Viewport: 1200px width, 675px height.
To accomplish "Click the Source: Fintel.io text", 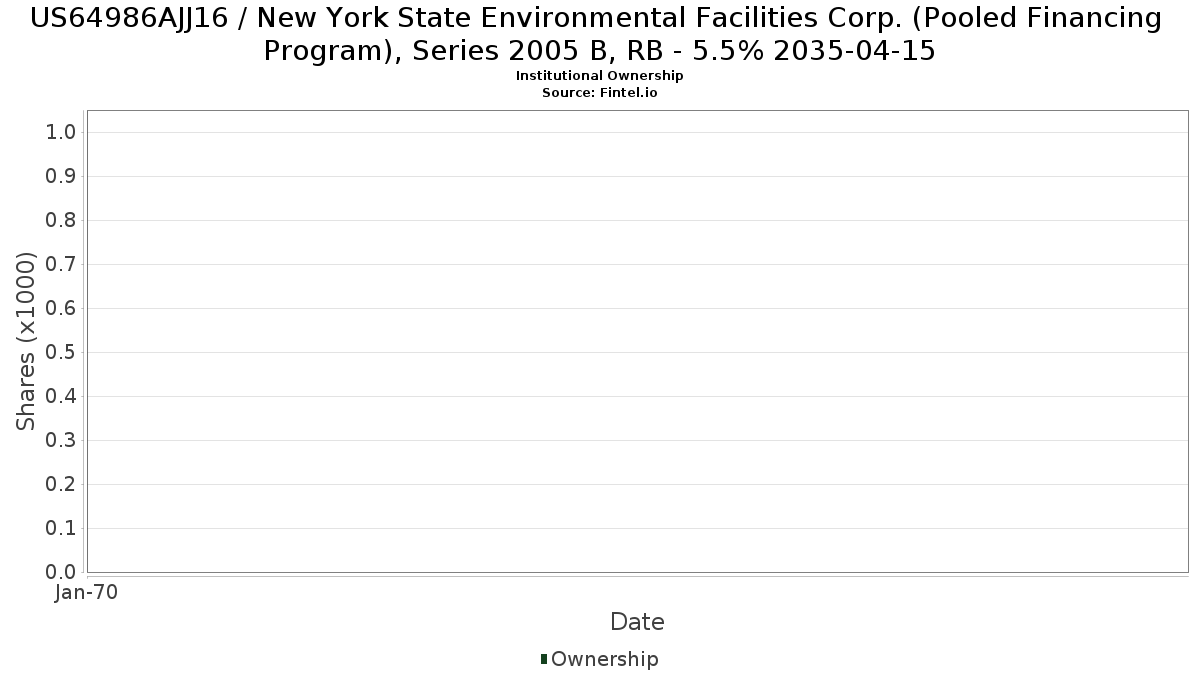I will tap(599, 92).
